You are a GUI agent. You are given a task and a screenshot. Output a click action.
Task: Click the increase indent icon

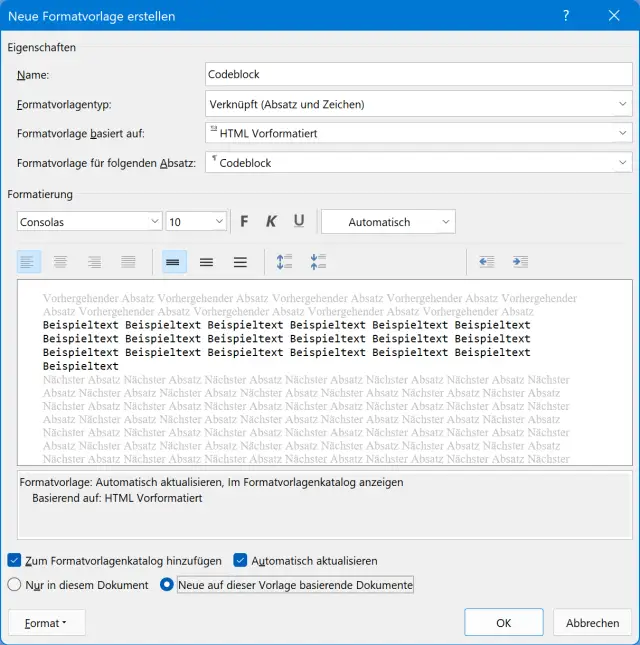pos(520,262)
